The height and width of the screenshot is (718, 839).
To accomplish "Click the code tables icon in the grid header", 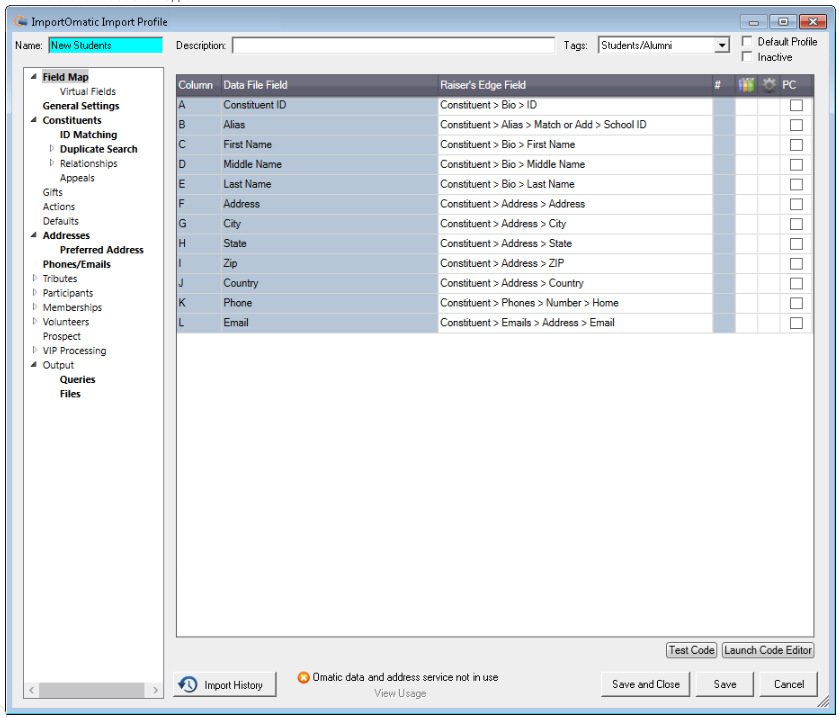I will (x=747, y=85).
